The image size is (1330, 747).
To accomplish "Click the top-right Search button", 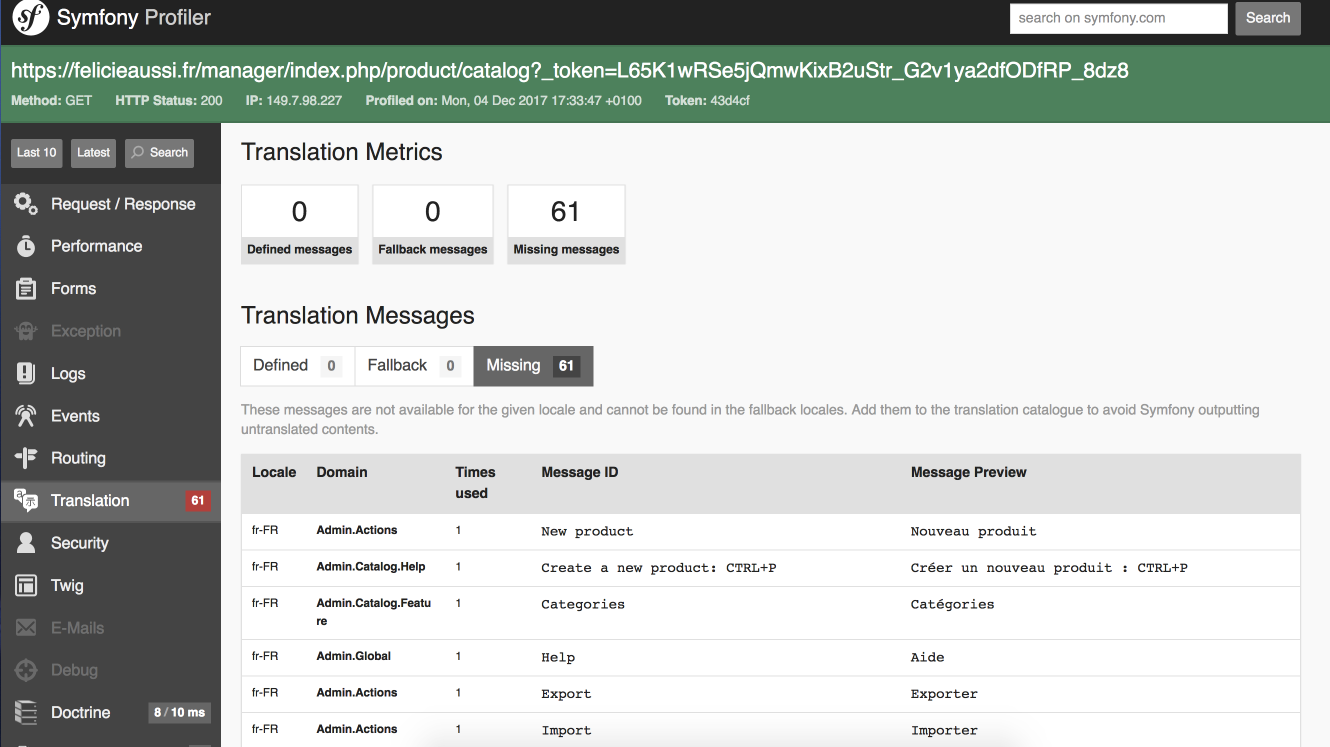I will point(1268,18).
